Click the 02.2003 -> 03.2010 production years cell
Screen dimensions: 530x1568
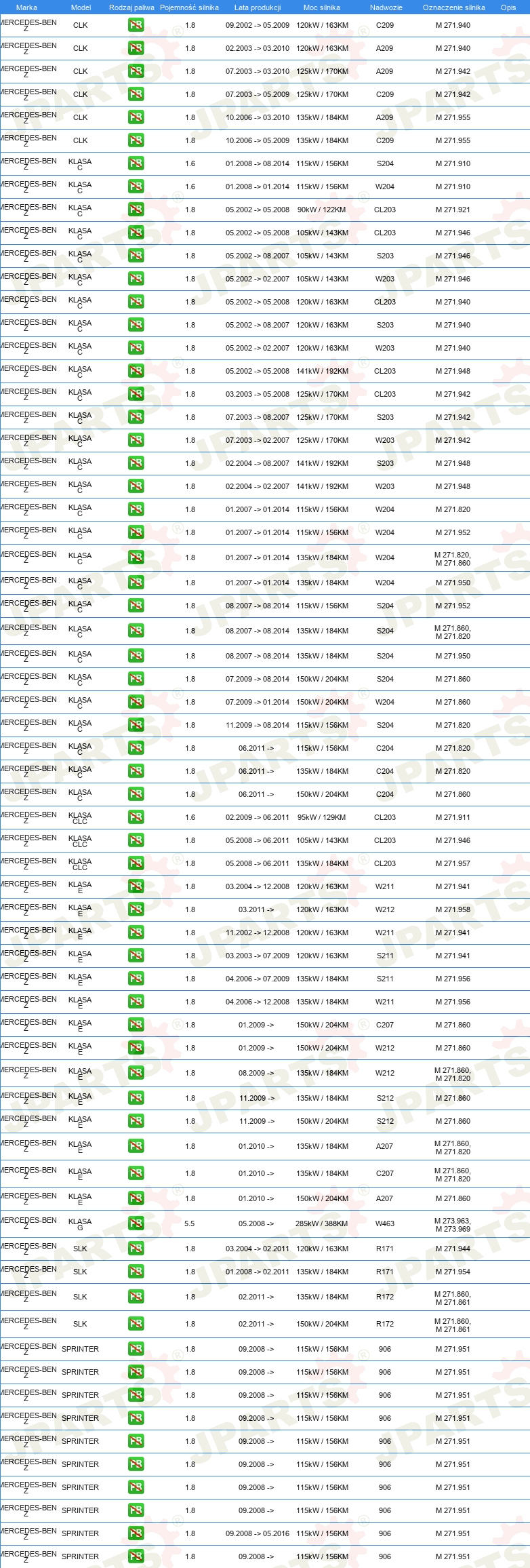pos(258,49)
